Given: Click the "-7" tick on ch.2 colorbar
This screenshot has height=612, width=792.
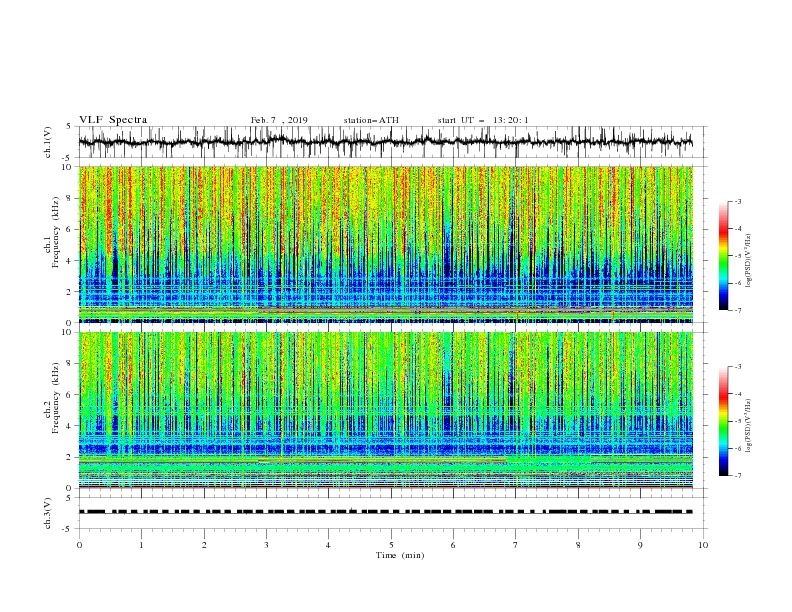Looking at the screenshot, I should tap(738, 476).
